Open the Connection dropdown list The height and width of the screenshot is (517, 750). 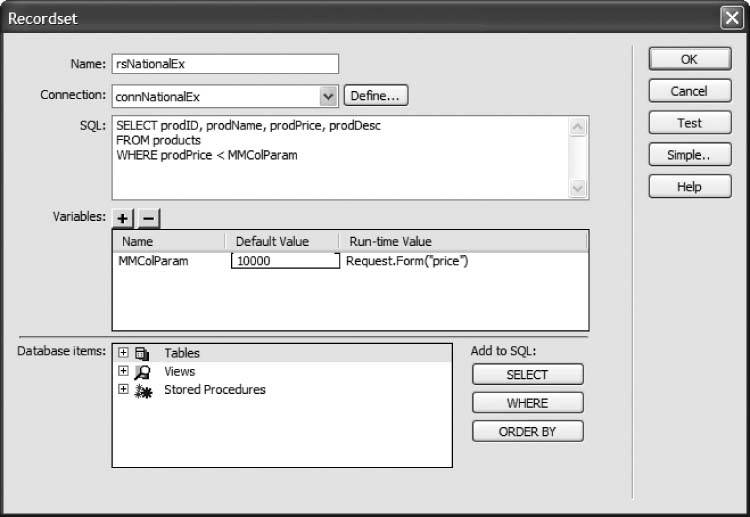[x=328, y=96]
